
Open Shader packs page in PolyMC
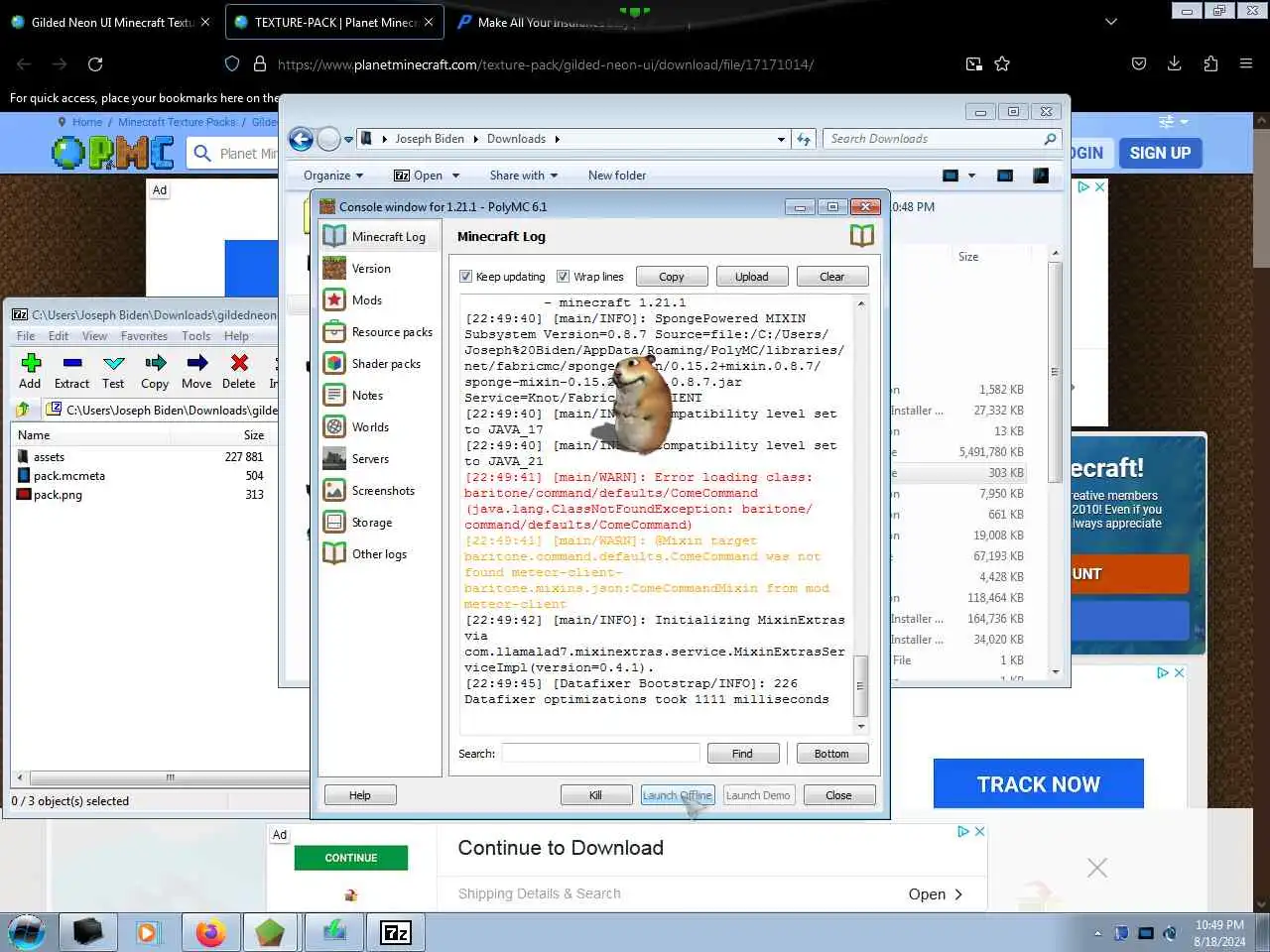pyautogui.click(x=379, y=364)
